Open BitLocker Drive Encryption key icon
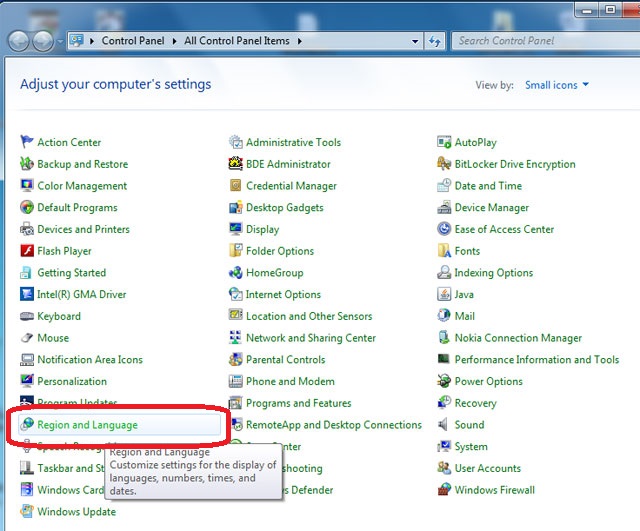Image resolution: width=640 pixels, height=531 pixels. tap(444, 164)
